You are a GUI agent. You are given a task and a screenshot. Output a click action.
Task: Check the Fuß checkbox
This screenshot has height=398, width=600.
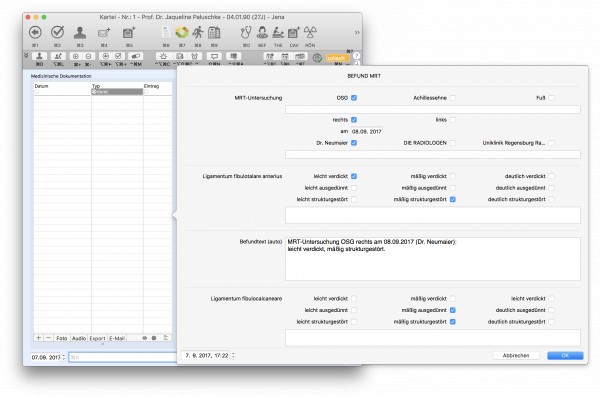click(x=551, y=98)
